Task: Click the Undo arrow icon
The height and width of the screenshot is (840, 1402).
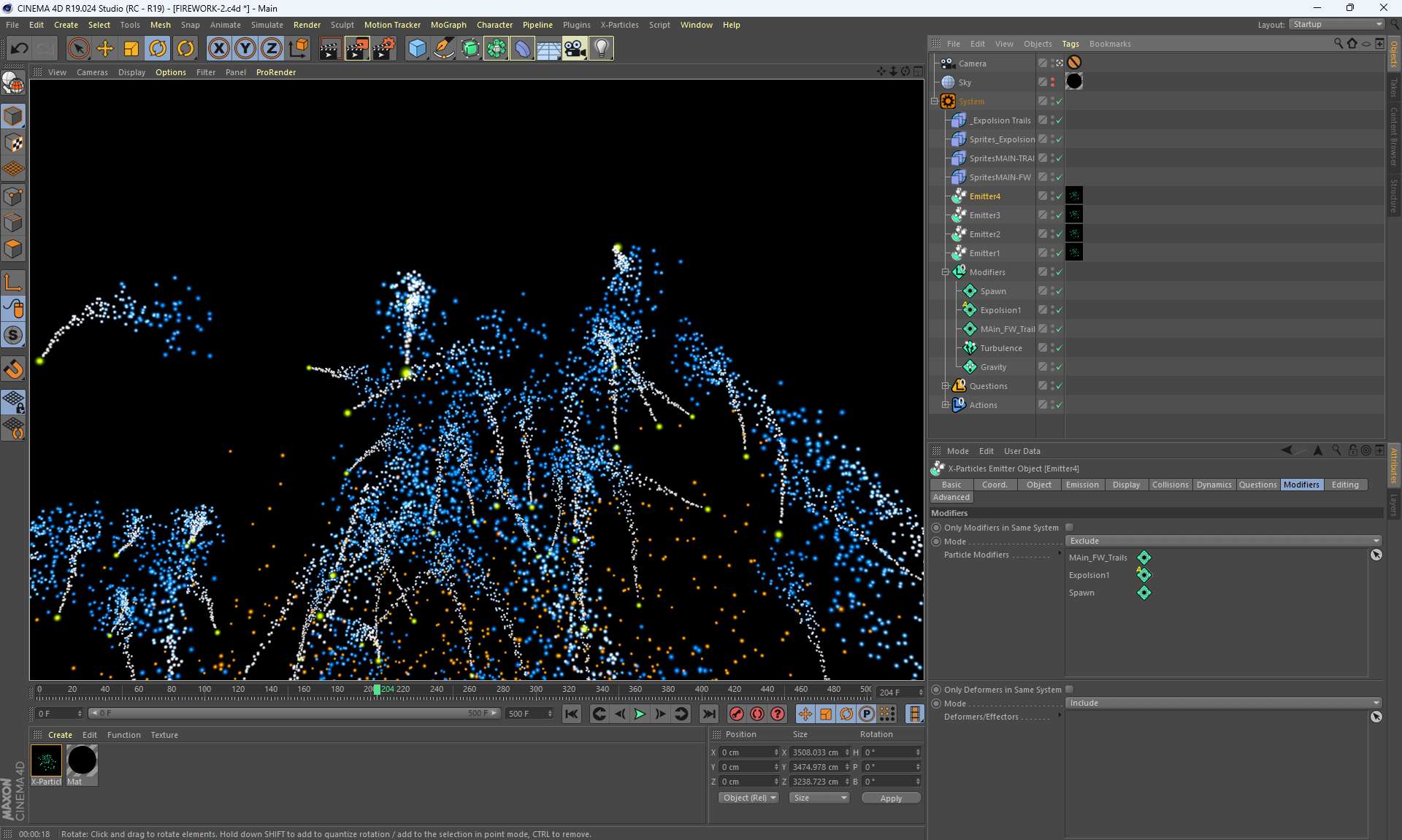Action: pos(20,49)
